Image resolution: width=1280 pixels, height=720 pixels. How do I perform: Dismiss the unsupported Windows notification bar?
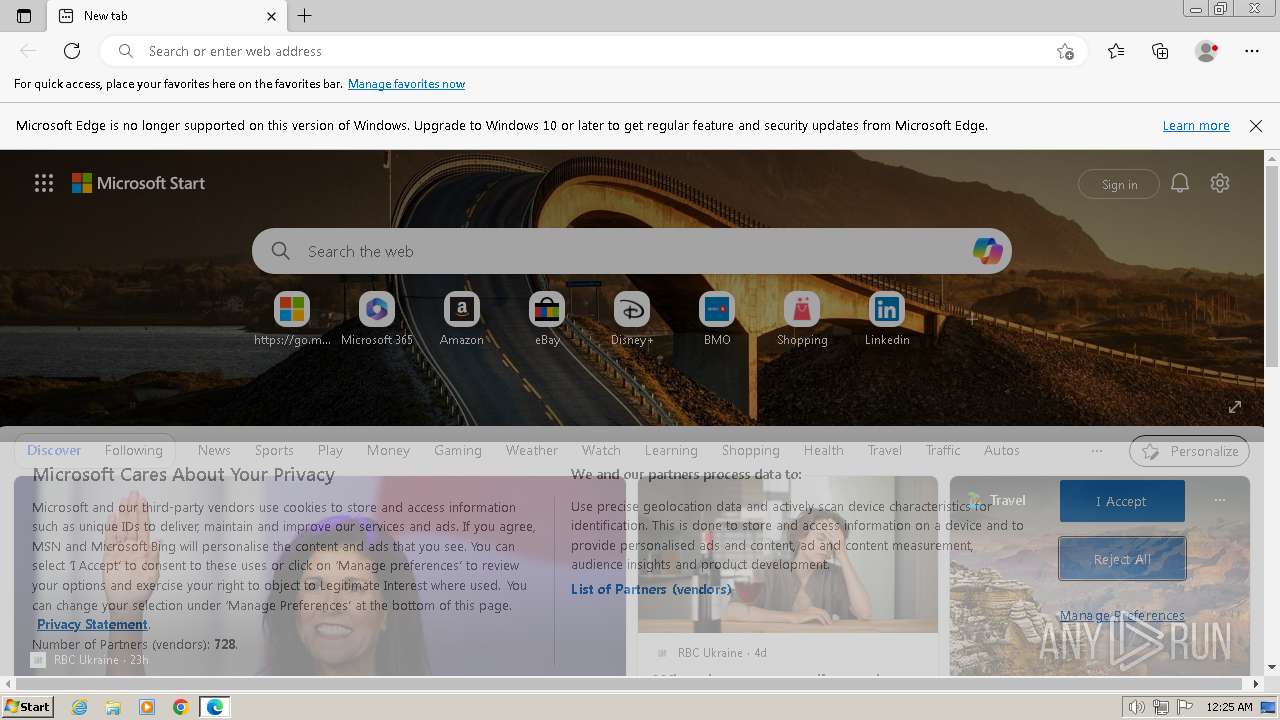tap(1256, 126)
